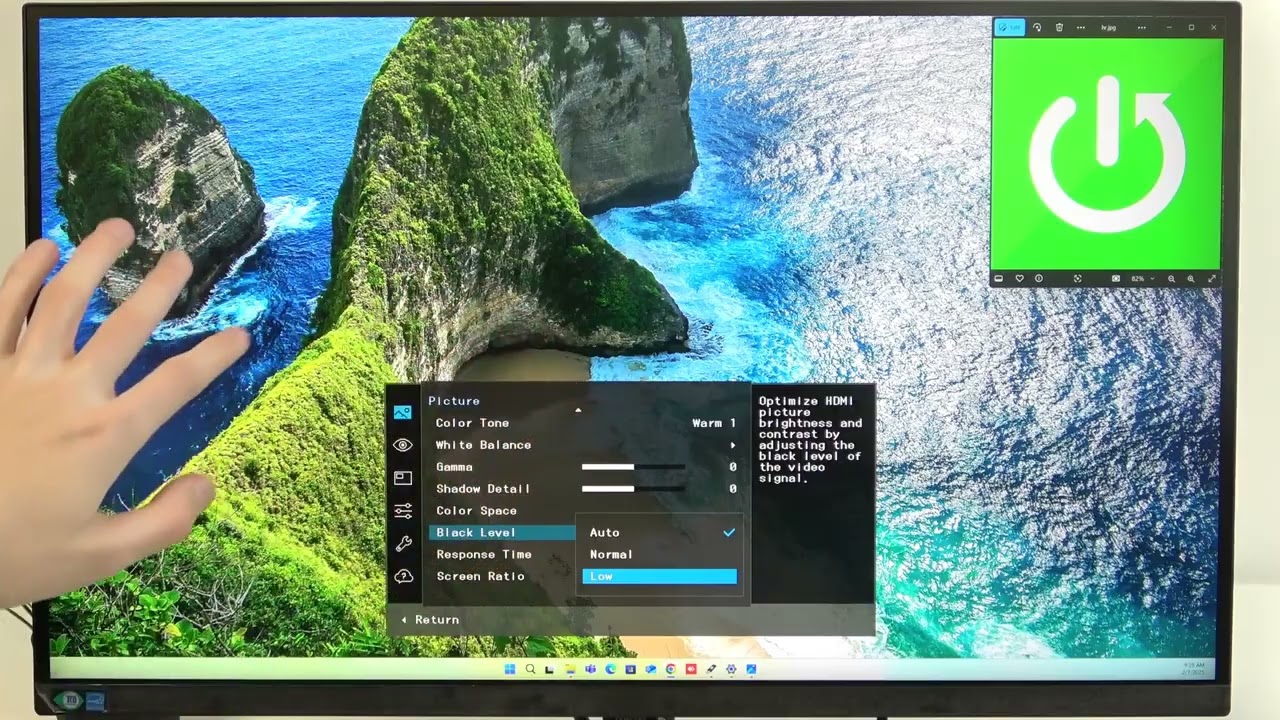
Task: Open the support cloud question-mark icon
Action: coord(403,576)
